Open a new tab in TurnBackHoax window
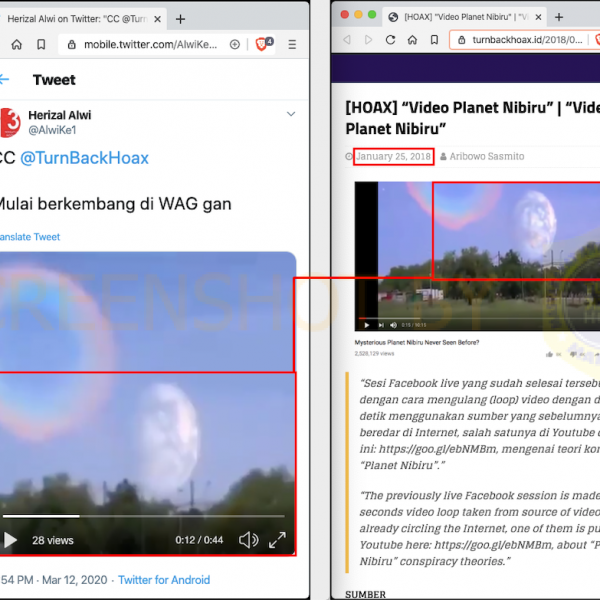 (x=559, y=17)
